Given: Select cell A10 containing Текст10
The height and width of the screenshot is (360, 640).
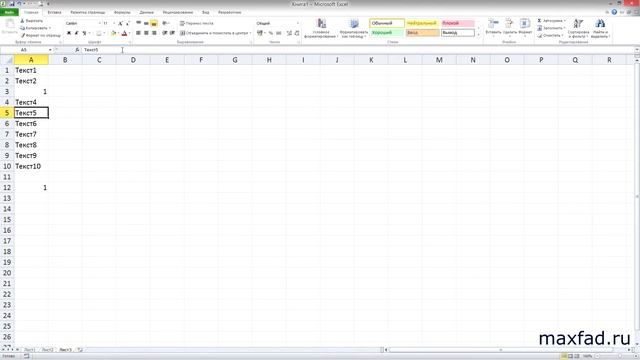Looking at the screenshot, I should [31, 166].
